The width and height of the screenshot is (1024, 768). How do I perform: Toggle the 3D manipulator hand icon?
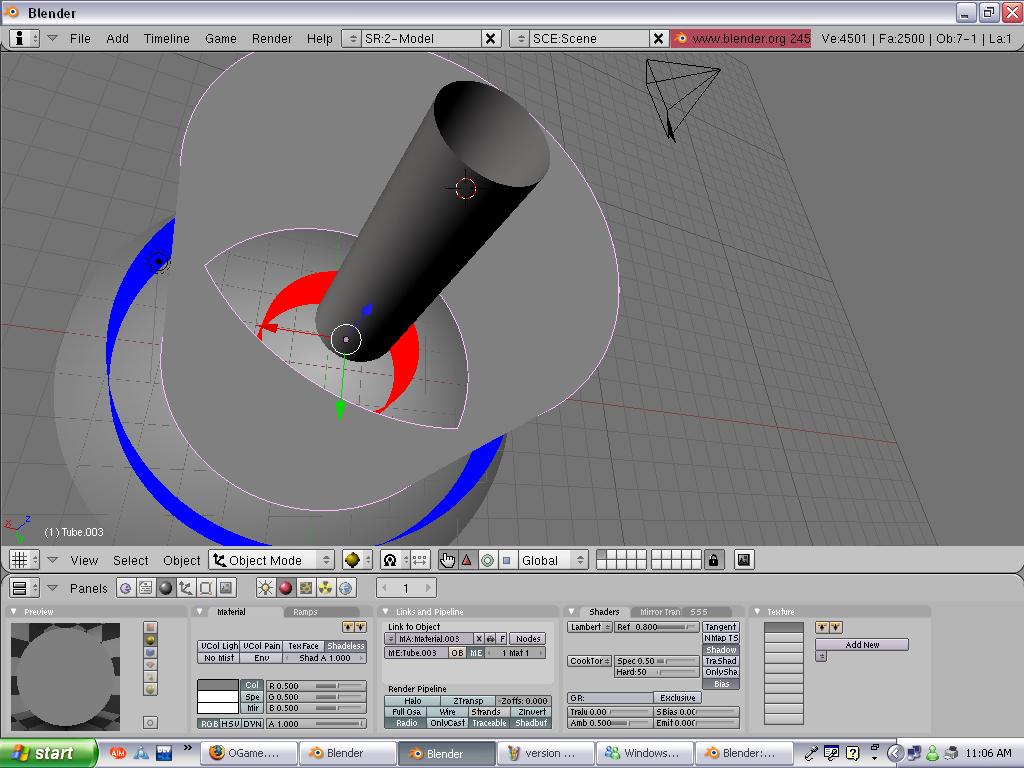(x=447, y=560)
